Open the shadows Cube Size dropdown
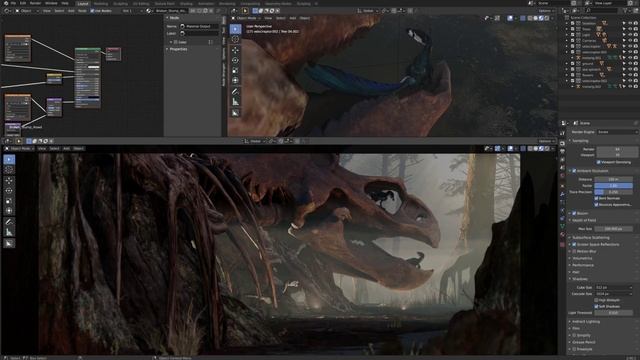640x360 pixels. point(614,287)
